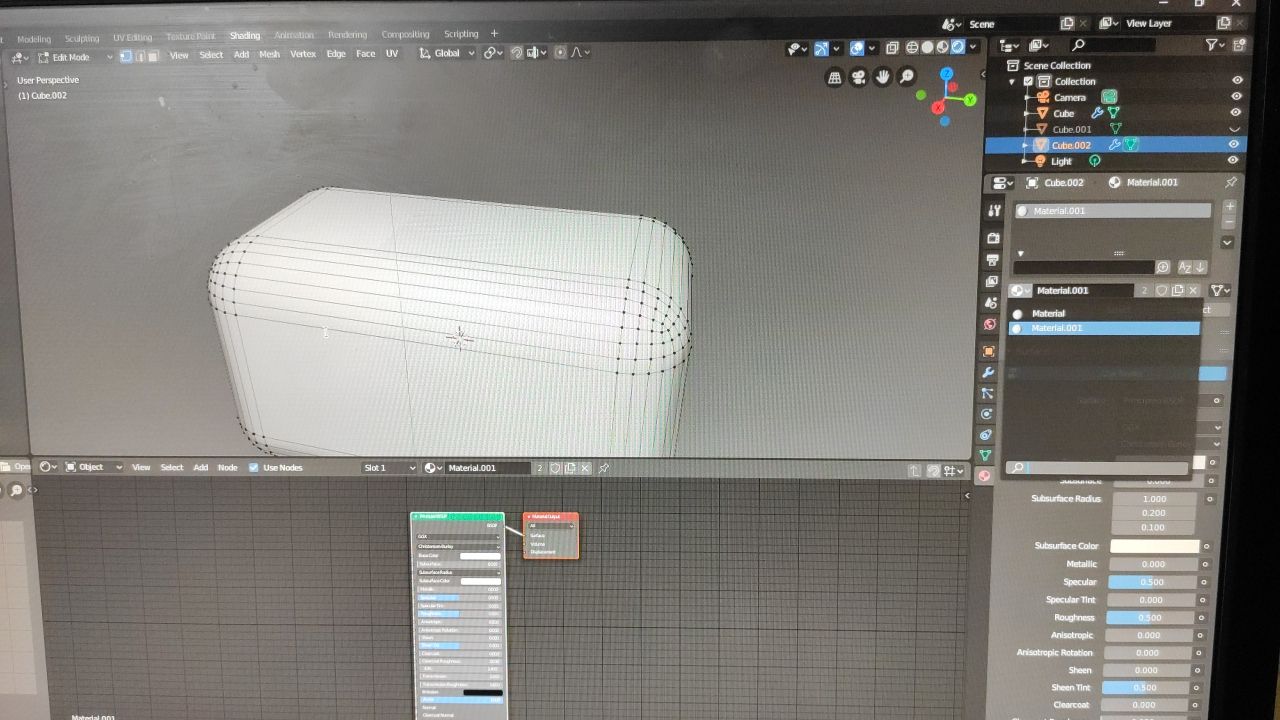Image resolution: width=1280 pixels, height=720 pixels.
Task: Browse material dropdown in properties
Action: tap(1019, 290)
